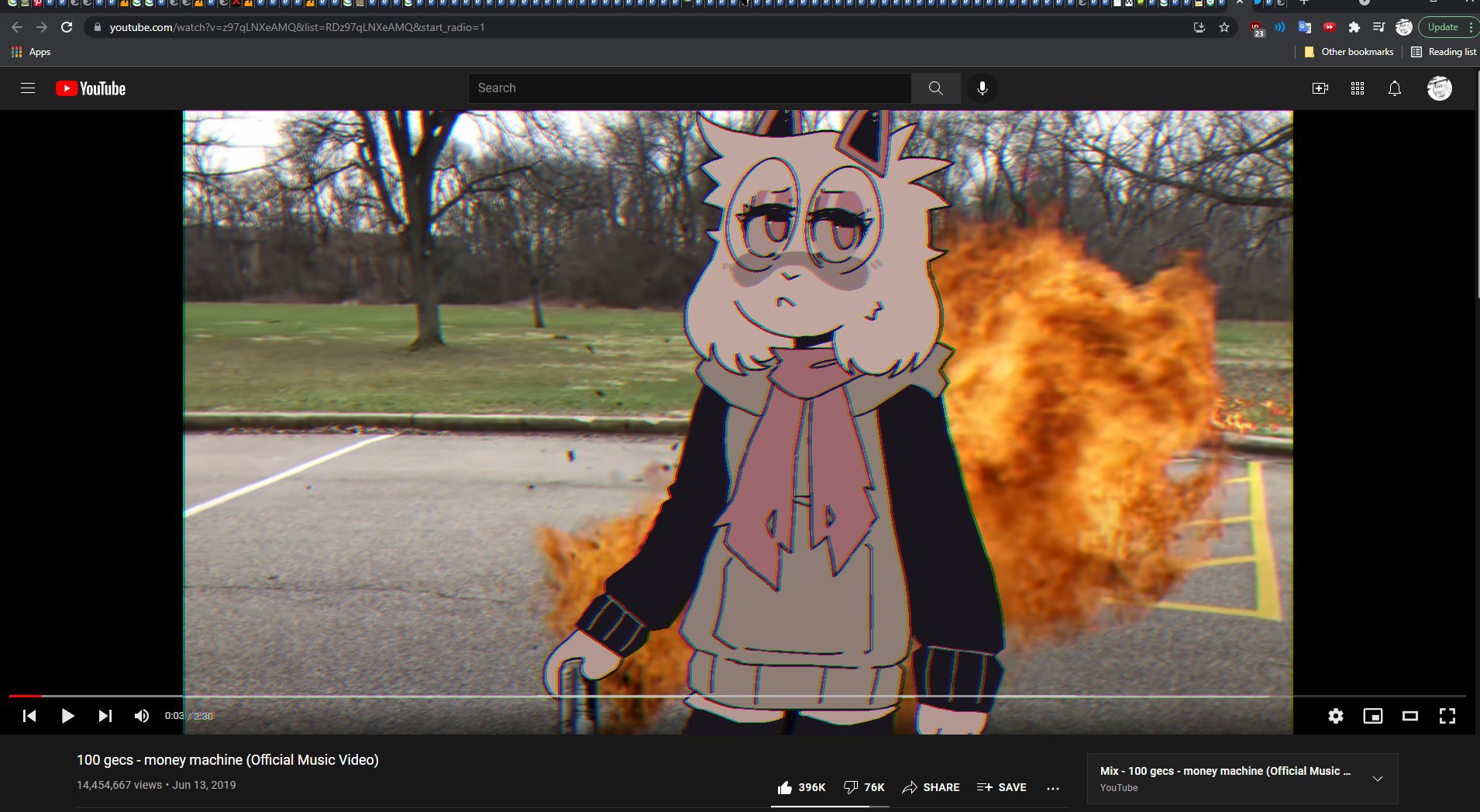This screenshot has height=812, width=1480.
Task: Open the Mix - 100 gecs playlist title
Action: [x=1225, y=771]
